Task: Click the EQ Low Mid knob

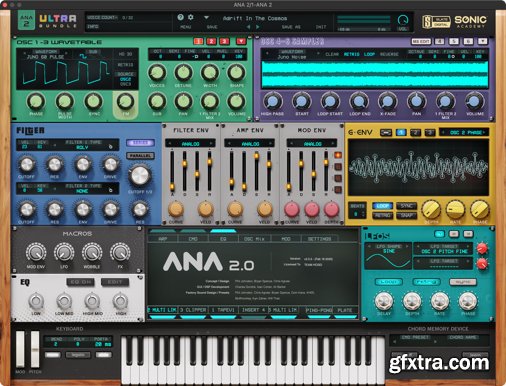Action: click(x=64, y=301)
